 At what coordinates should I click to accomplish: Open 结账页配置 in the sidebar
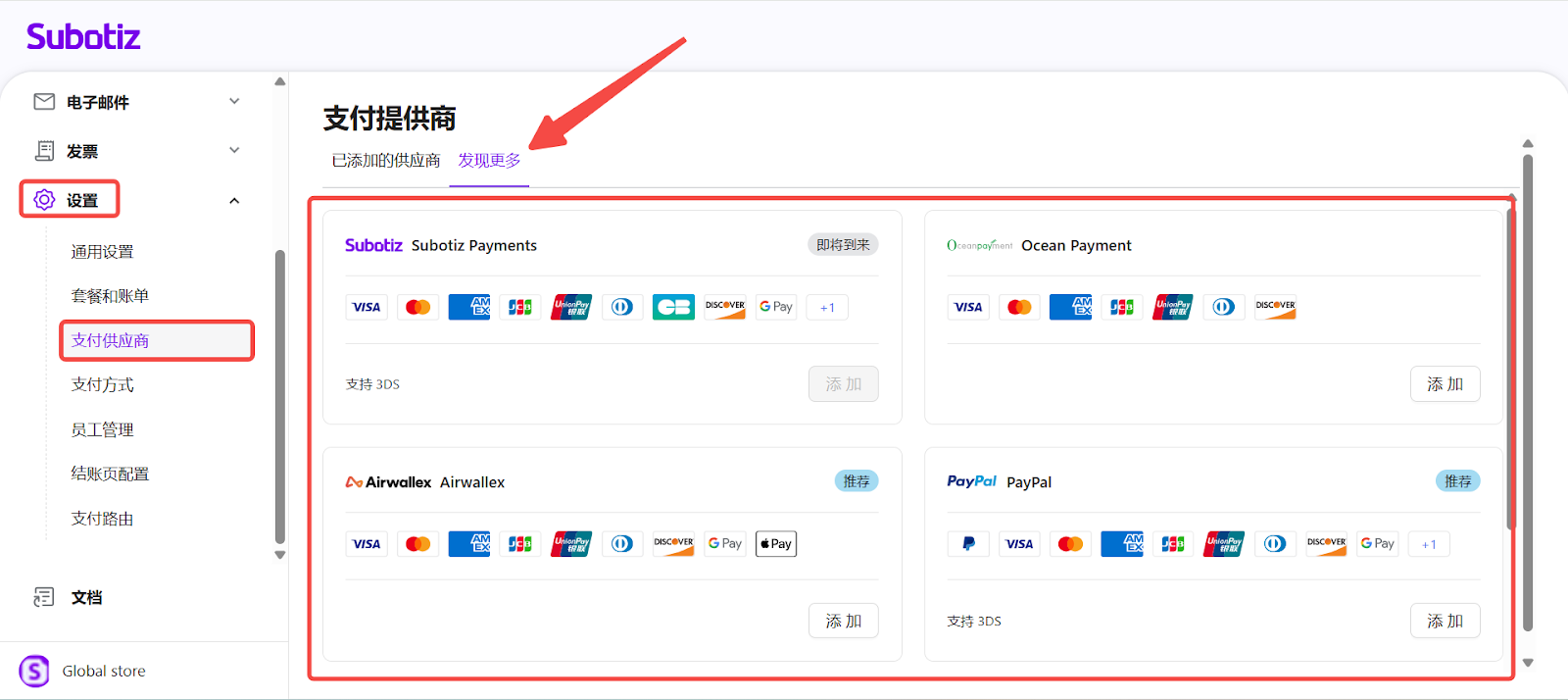tap(110, 475)
